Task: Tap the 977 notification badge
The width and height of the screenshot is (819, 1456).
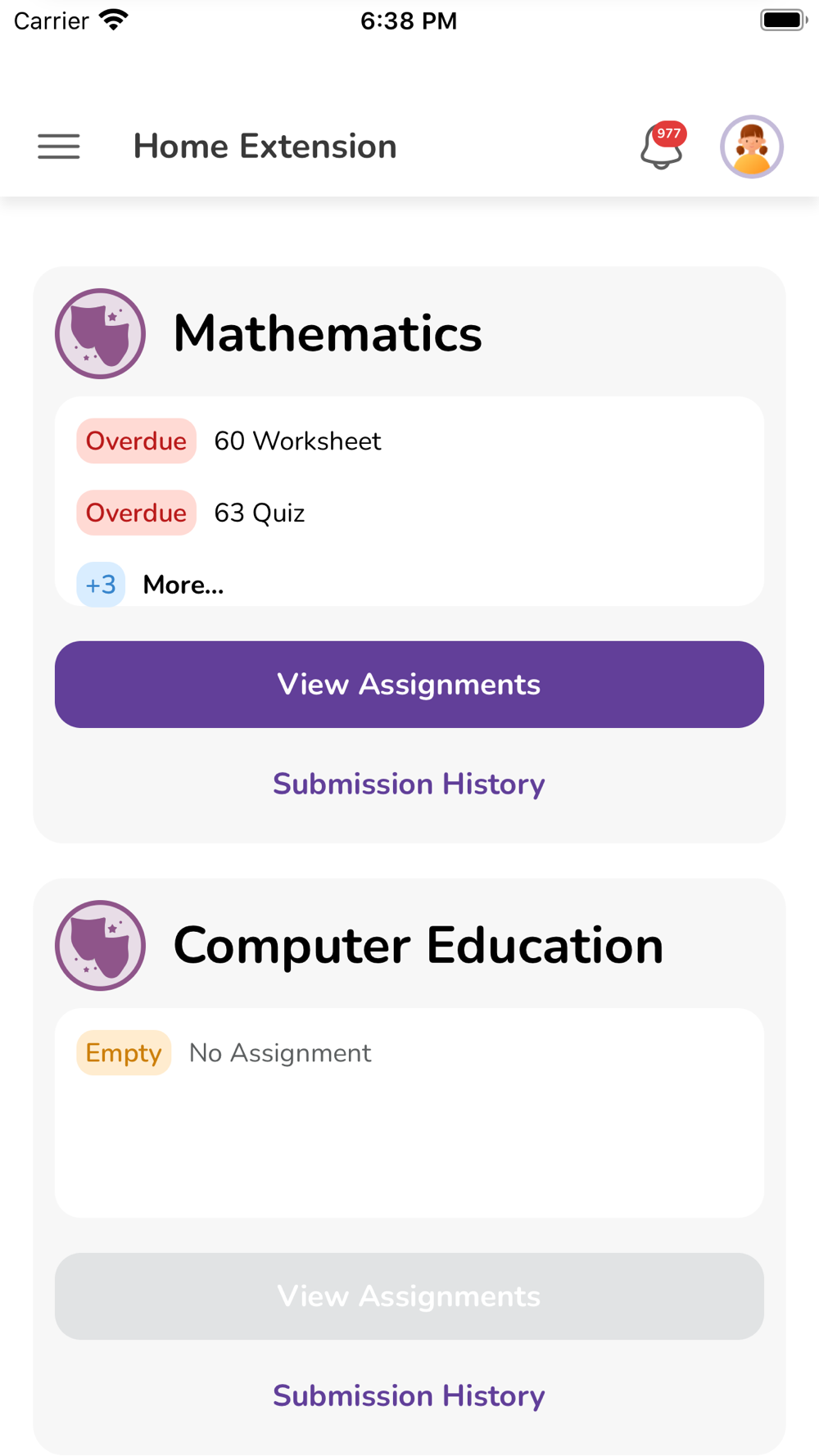Action: coord(669,133)
